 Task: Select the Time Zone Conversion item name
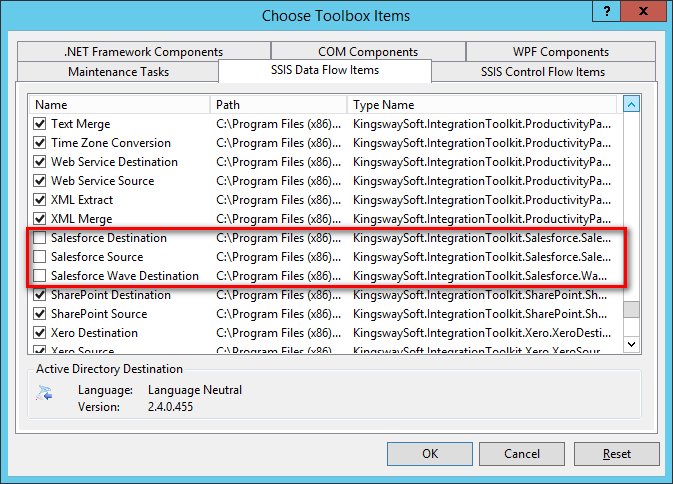111,143
